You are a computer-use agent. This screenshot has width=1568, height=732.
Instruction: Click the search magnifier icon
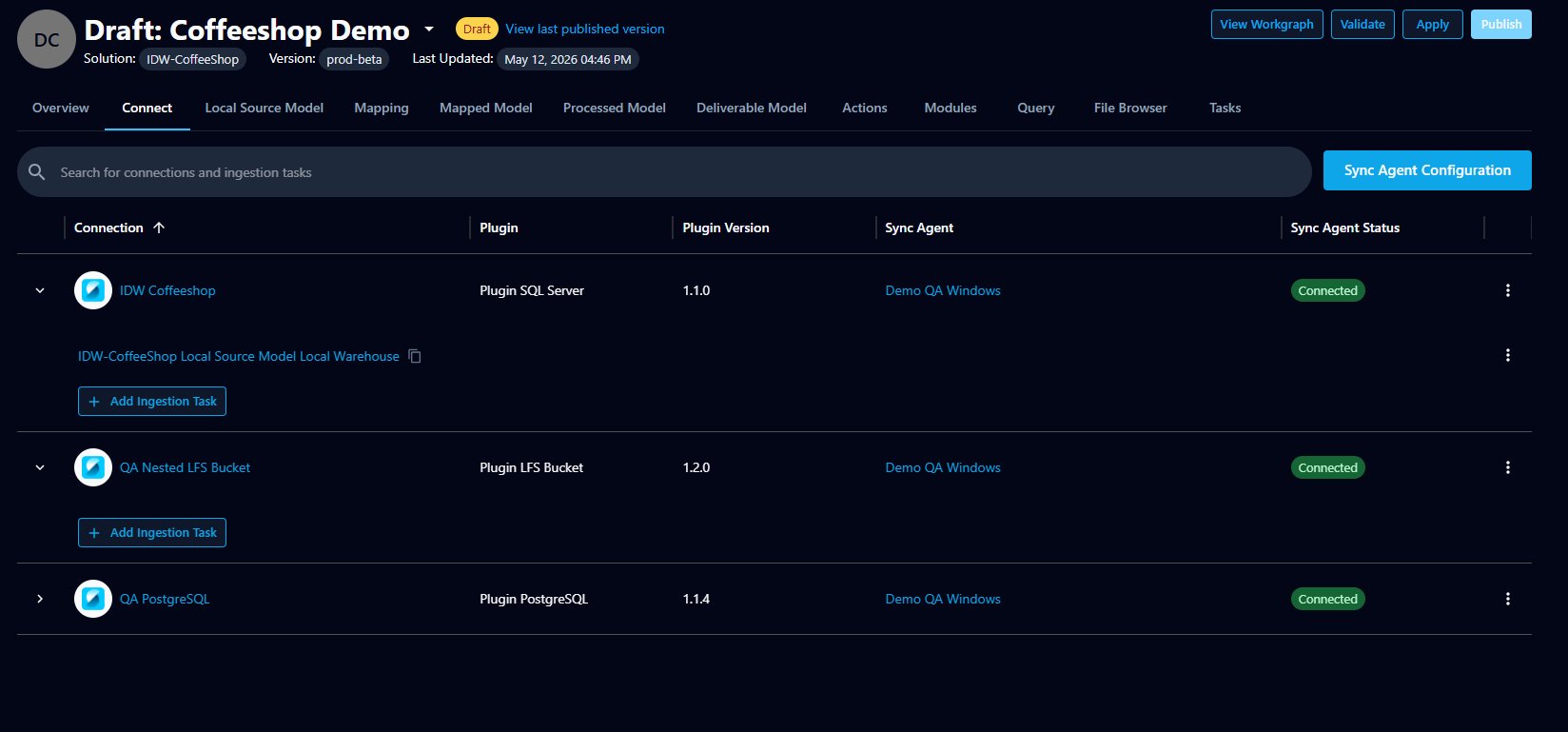click(x=37, y=172)
